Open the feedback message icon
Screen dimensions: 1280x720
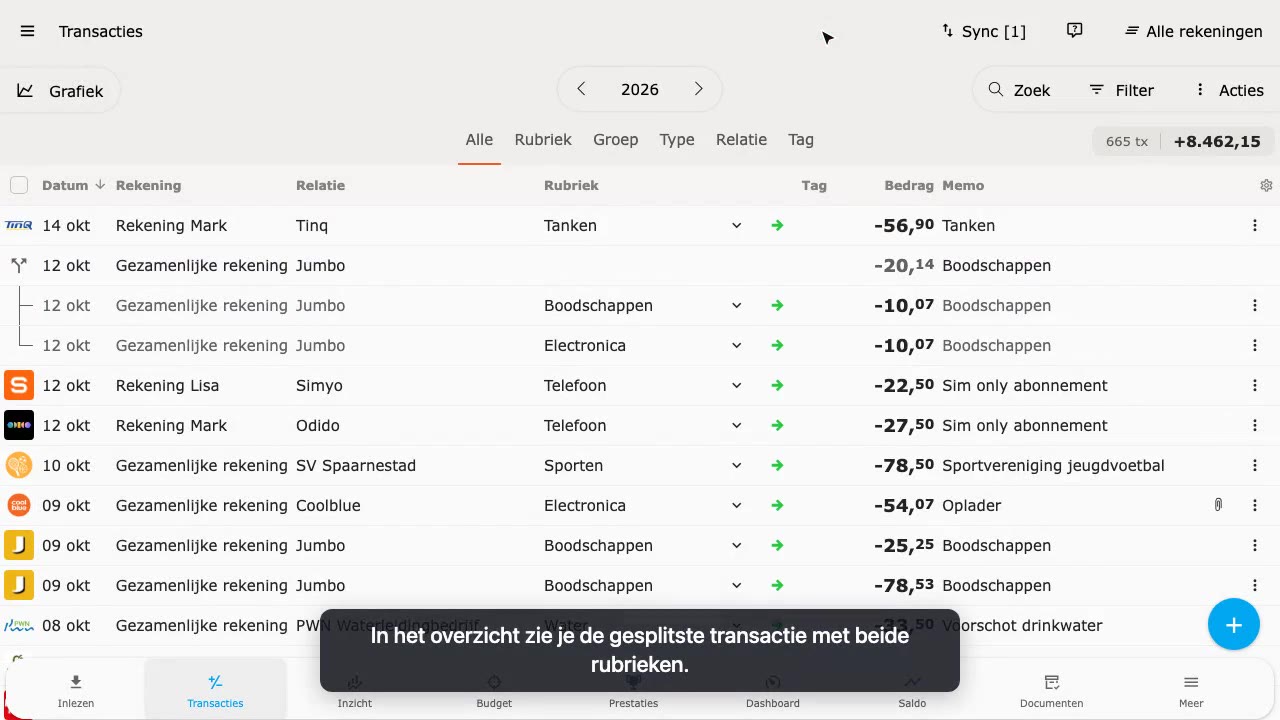(x=1075, y=31)
